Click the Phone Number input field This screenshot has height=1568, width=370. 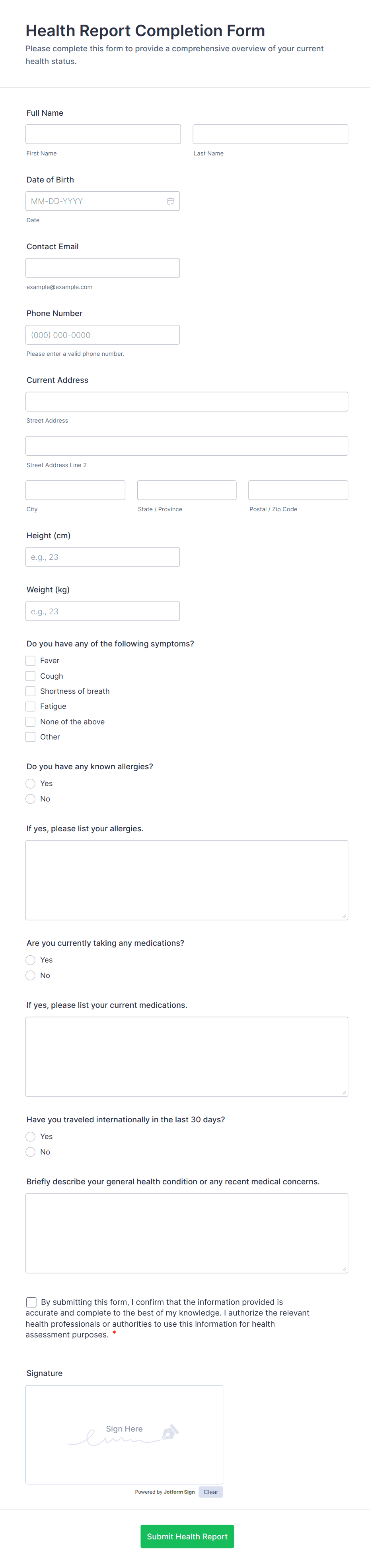102,334
